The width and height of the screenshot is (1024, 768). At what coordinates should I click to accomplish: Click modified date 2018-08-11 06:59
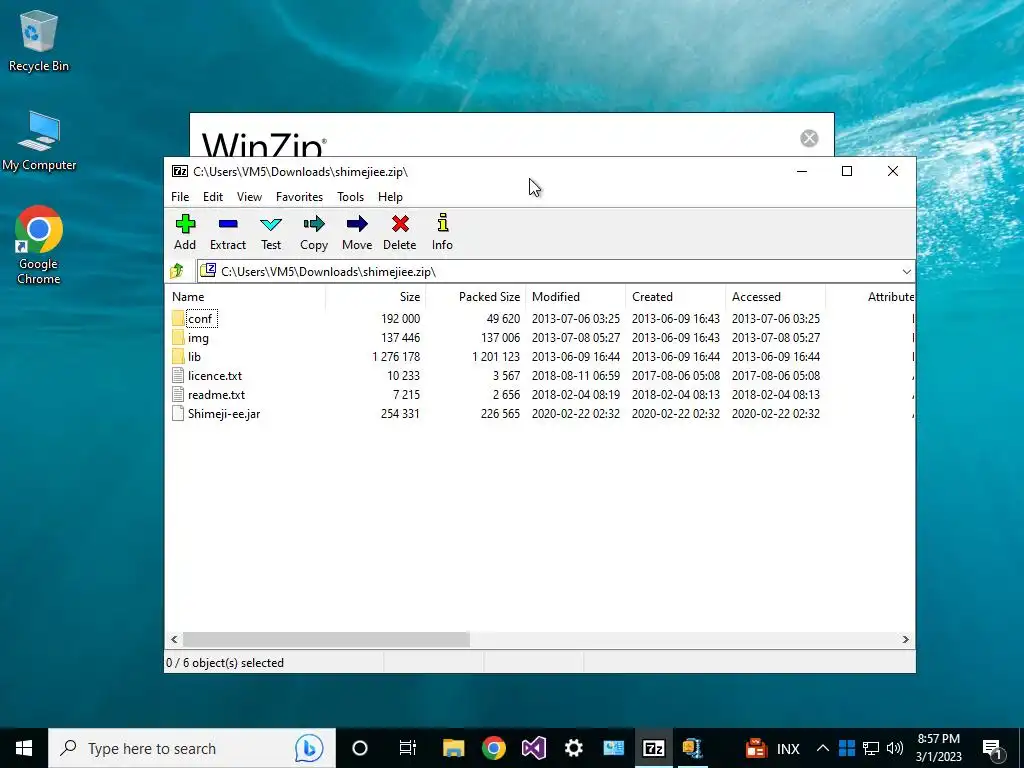pyautogui.click(x=575, y=376)
